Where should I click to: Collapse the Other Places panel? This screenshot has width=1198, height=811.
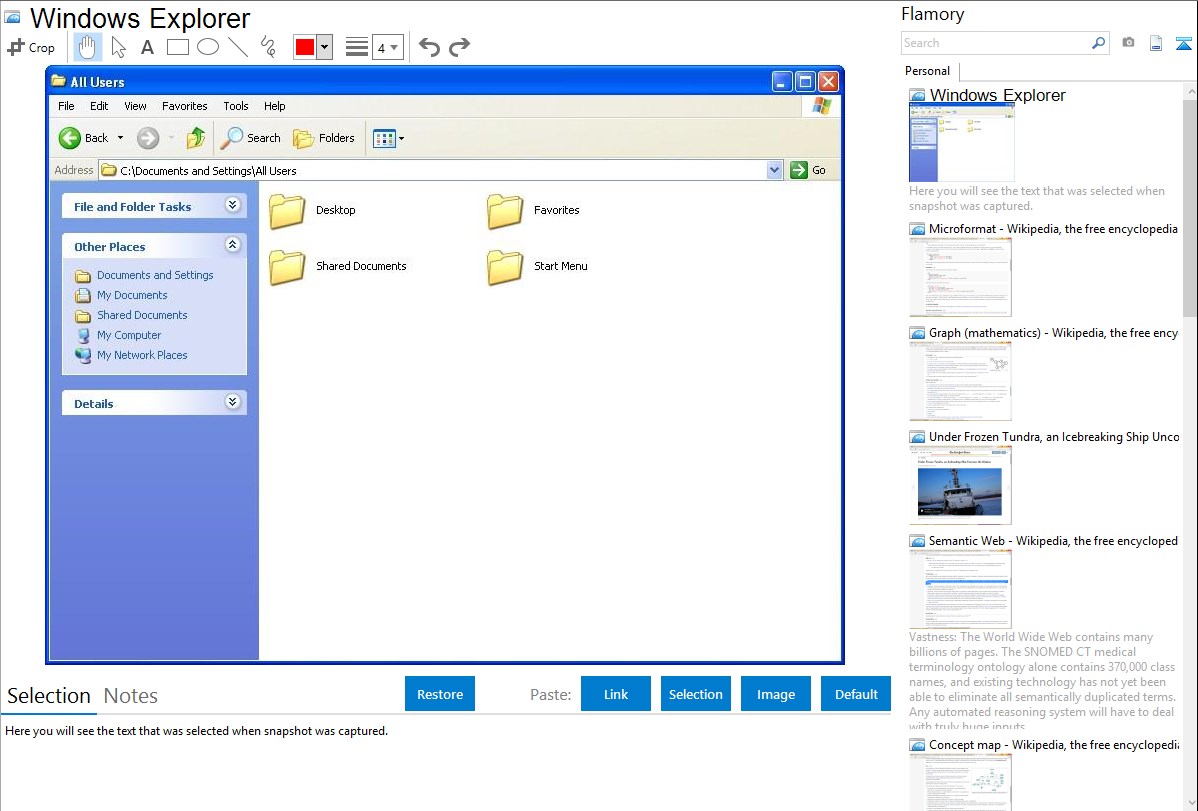[x=232, y=245]
